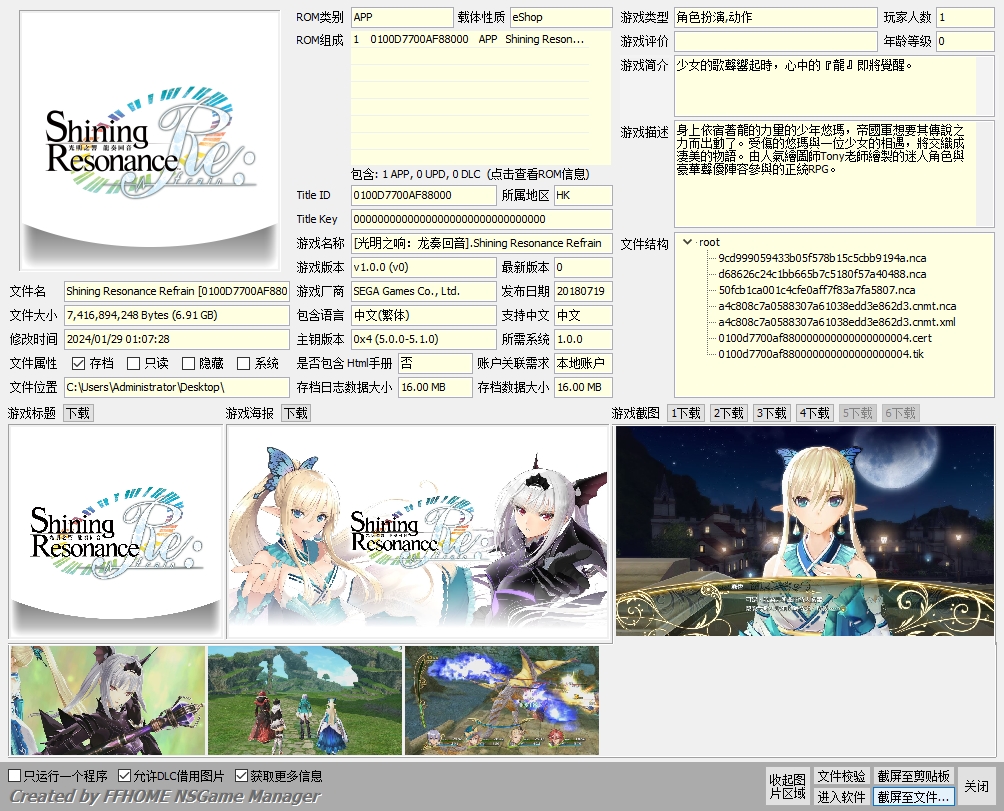Select the .tik file in the file structure

pyautogui.click(x=820, y=354)
